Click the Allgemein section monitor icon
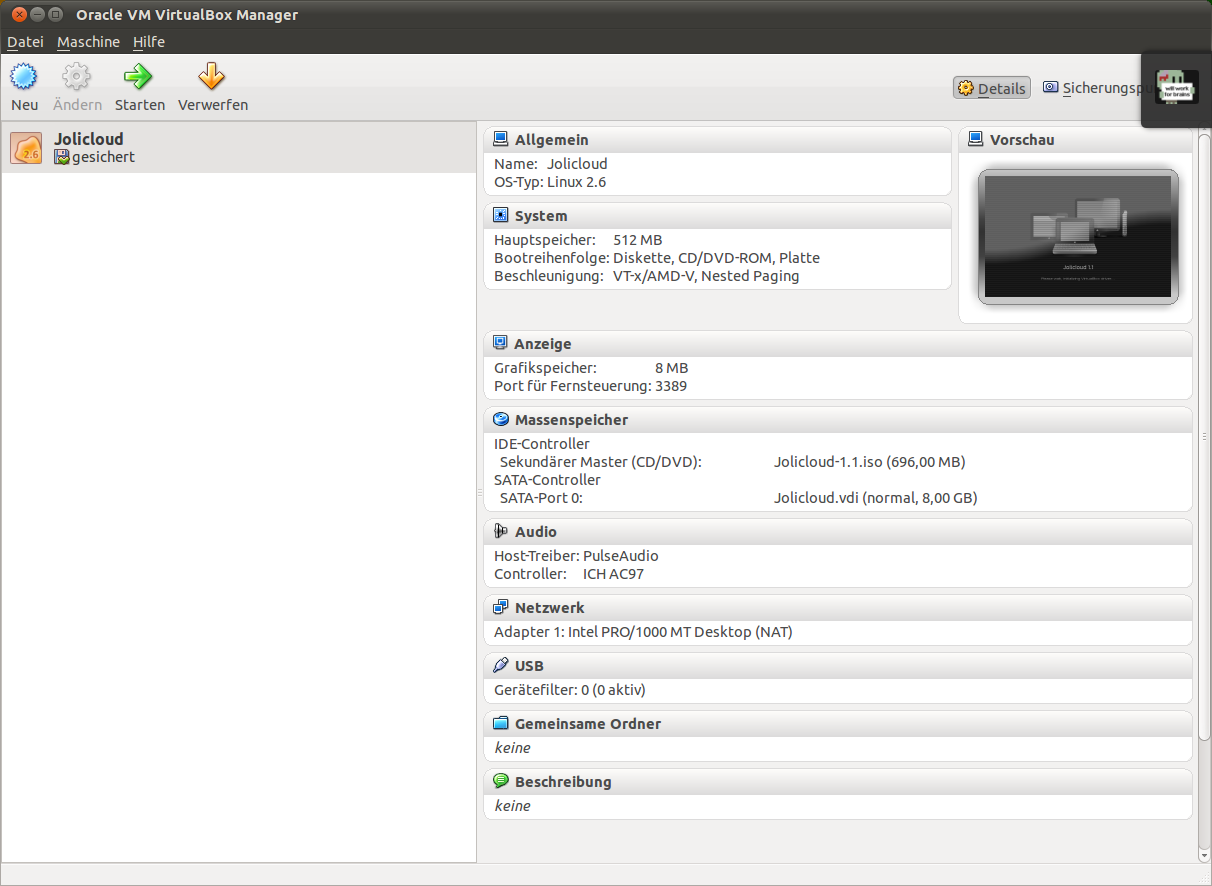The height and width of the screenshot is (886, 1212). point(499,139)
